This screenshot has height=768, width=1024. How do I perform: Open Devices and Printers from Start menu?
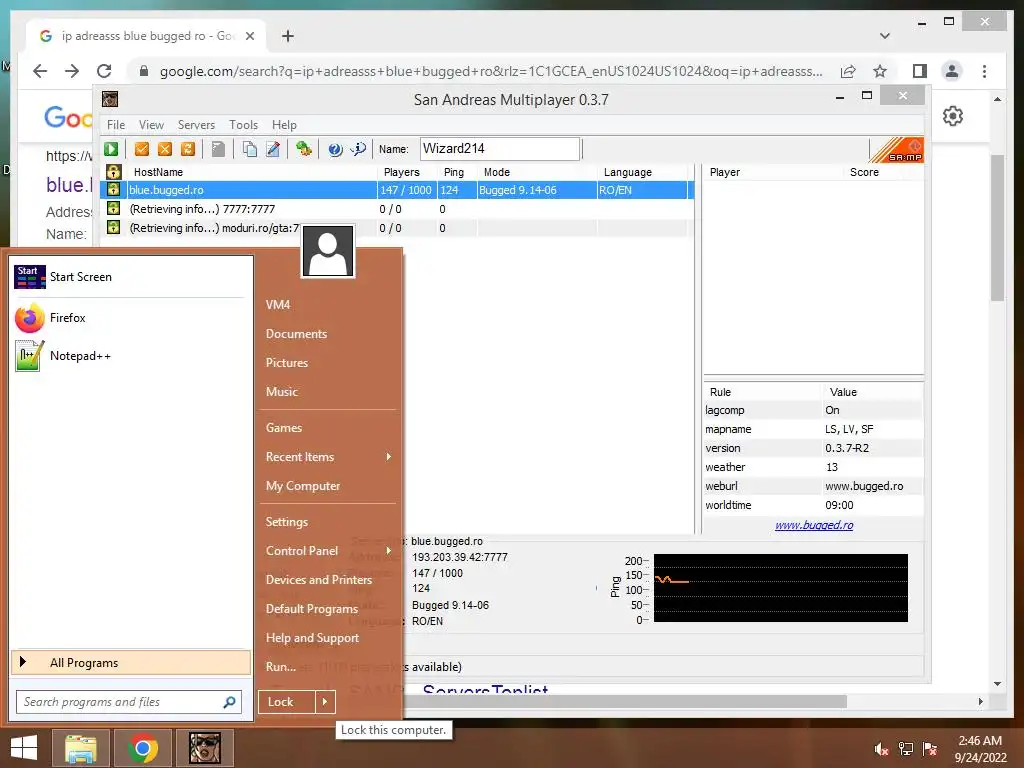[318, 580]
